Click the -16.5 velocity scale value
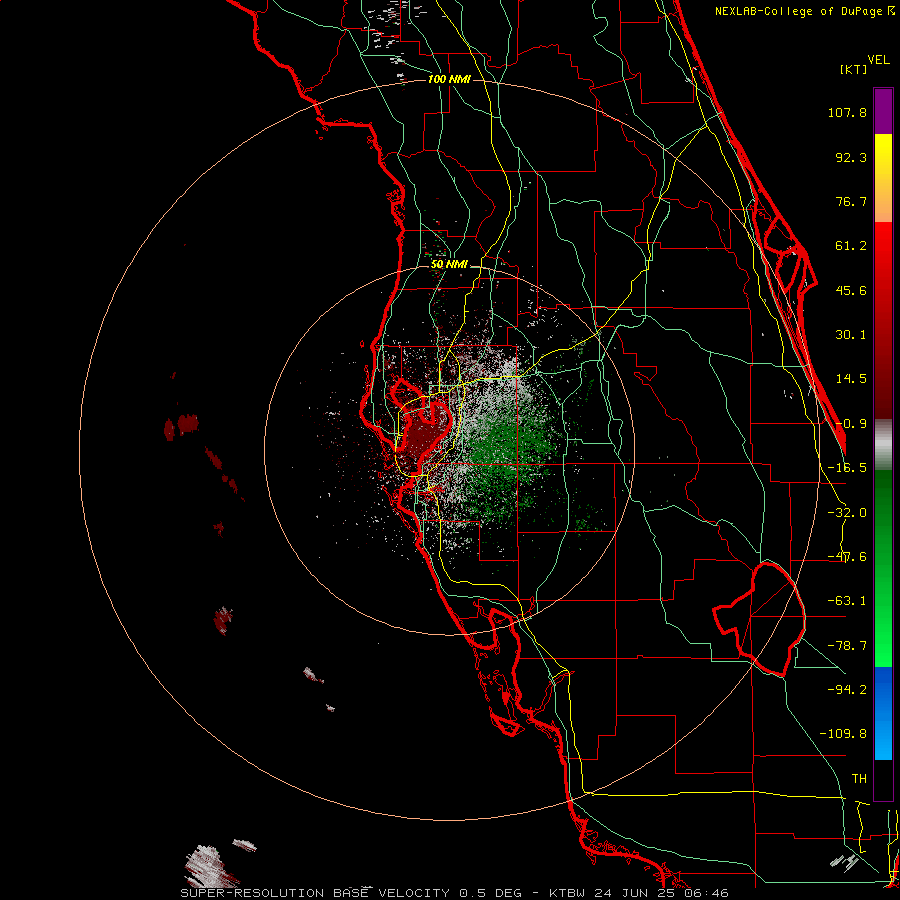Screen dimensions: 900x900 pyautogui.click(x=847, y=468)
